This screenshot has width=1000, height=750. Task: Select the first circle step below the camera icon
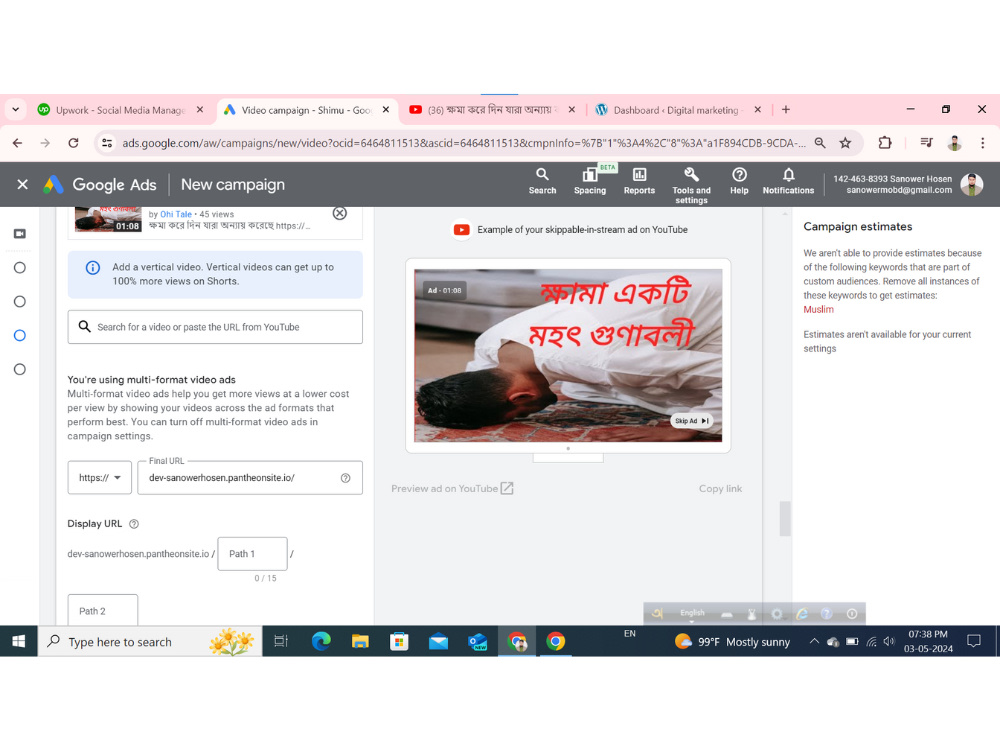pyautogui.click(x=20, y=268)
